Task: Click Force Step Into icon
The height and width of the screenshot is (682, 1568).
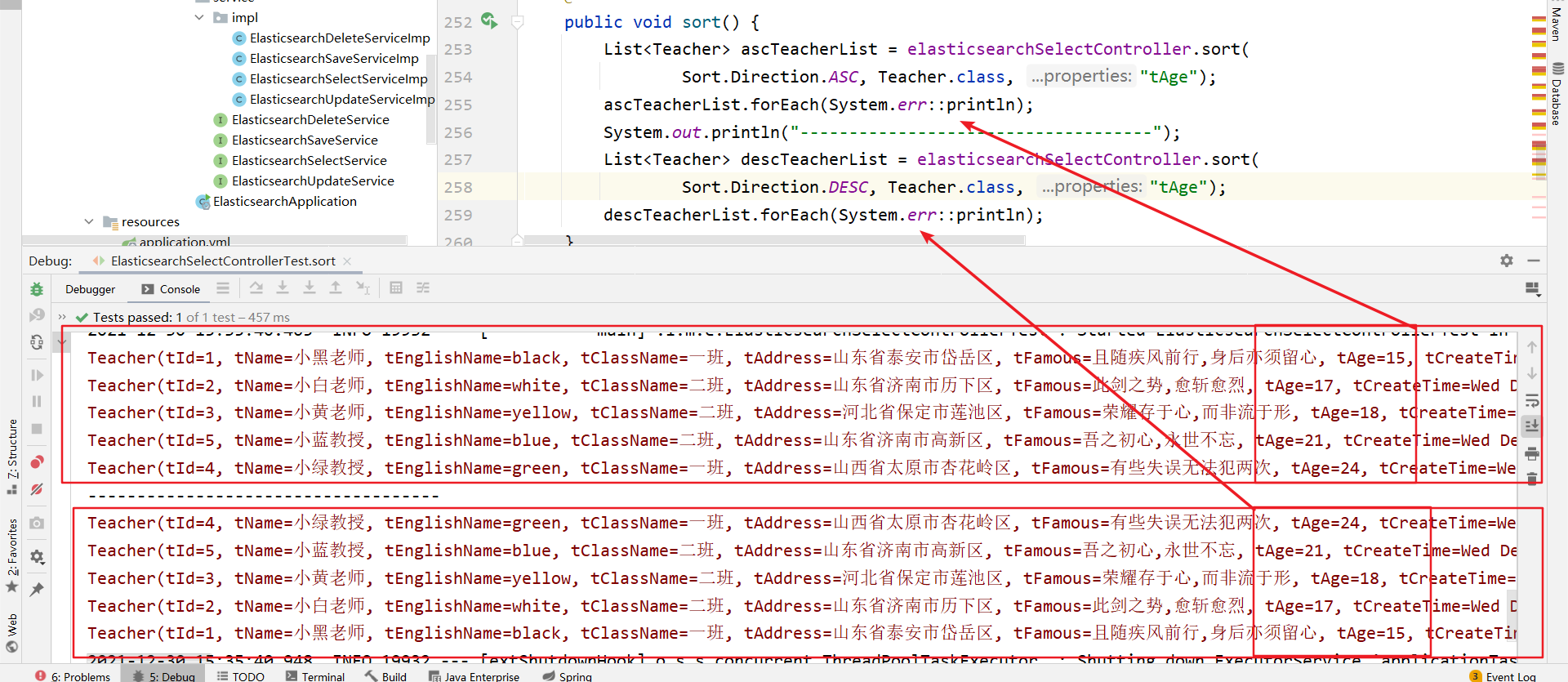Action: pos(310,288)
